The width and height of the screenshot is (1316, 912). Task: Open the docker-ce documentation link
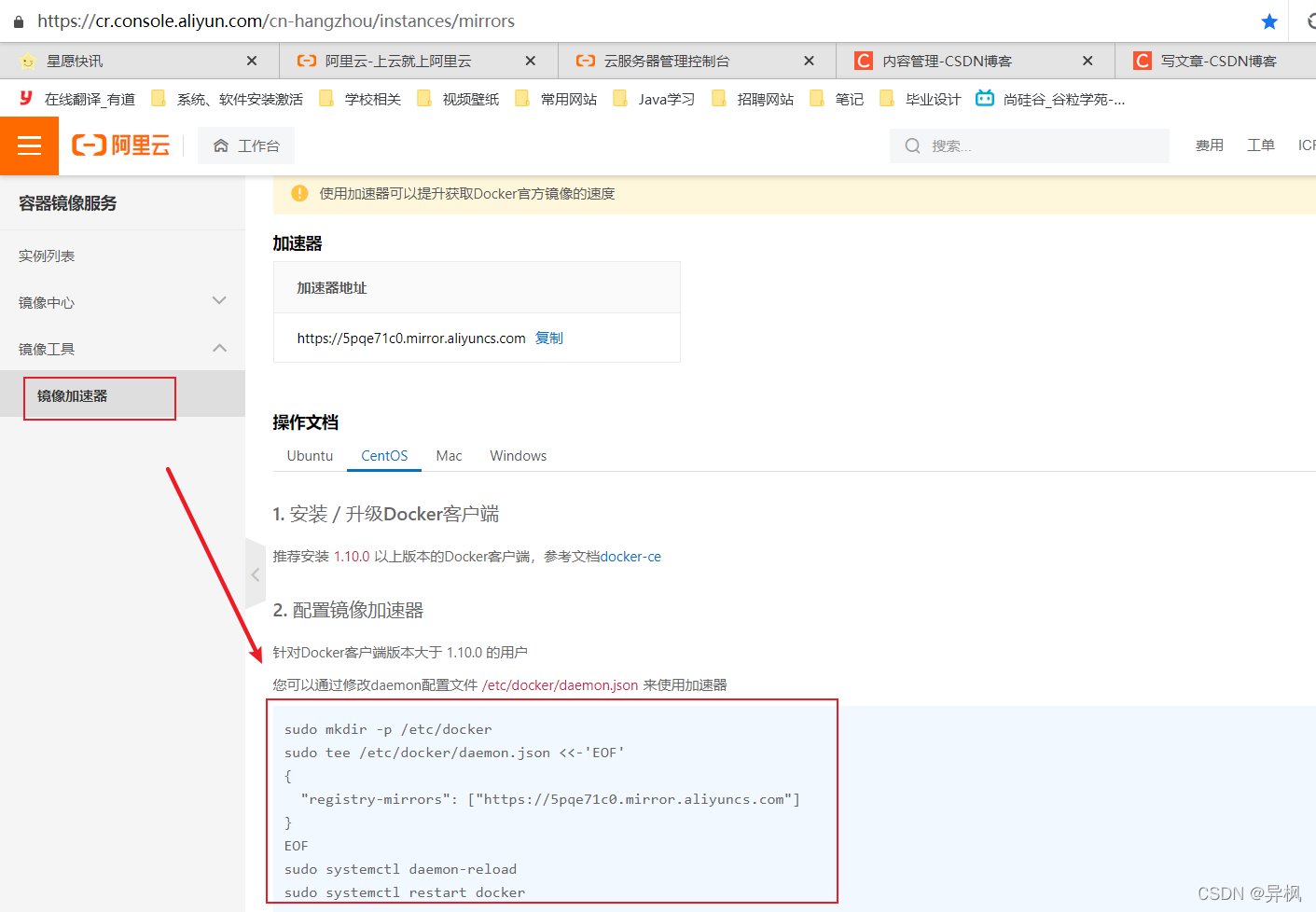[631, 556]
